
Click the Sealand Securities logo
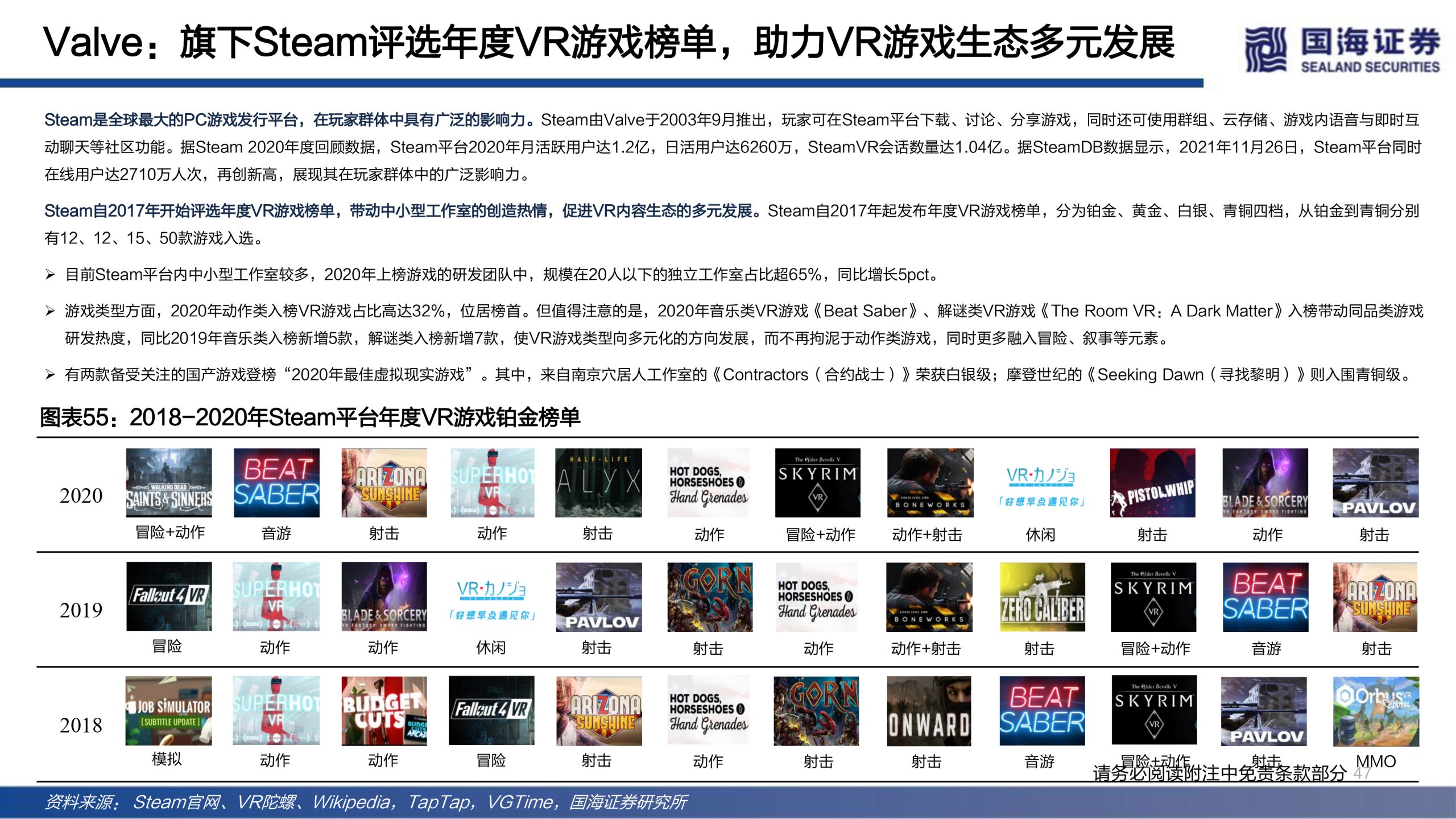pyautogui.click(x=1342, y=49)
